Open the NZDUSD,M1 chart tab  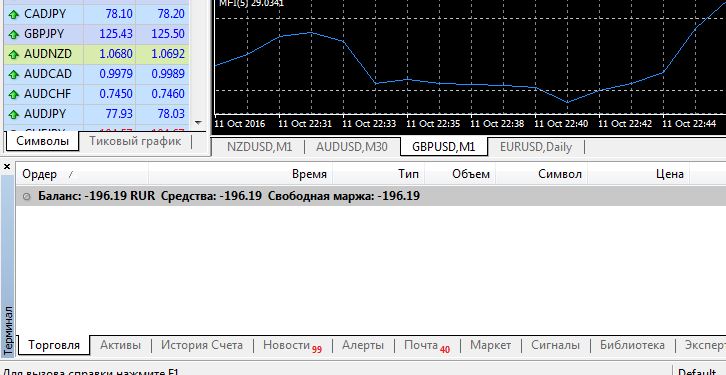(x=259, y=147)
